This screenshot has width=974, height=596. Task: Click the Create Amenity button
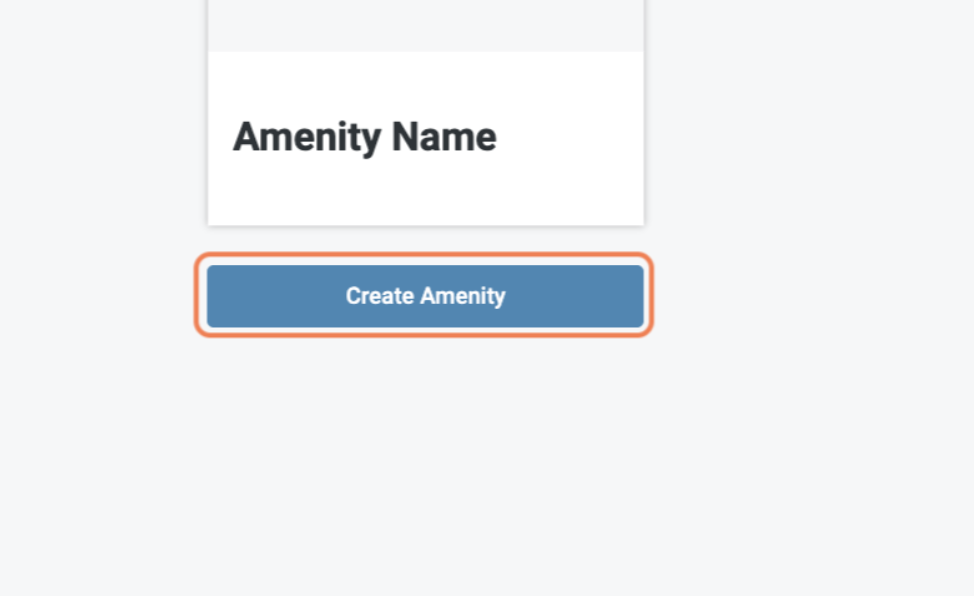click(x=425, y=296)
